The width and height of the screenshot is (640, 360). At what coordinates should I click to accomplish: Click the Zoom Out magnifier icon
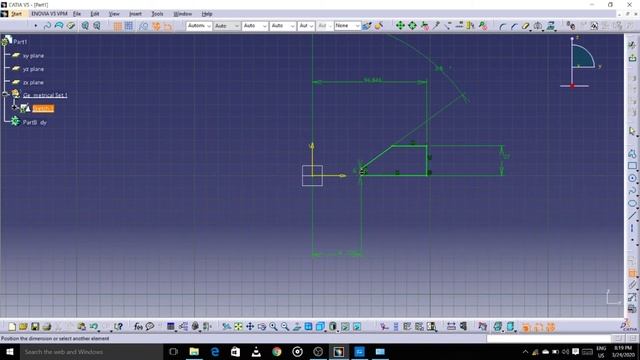click(x=285, y=327)
